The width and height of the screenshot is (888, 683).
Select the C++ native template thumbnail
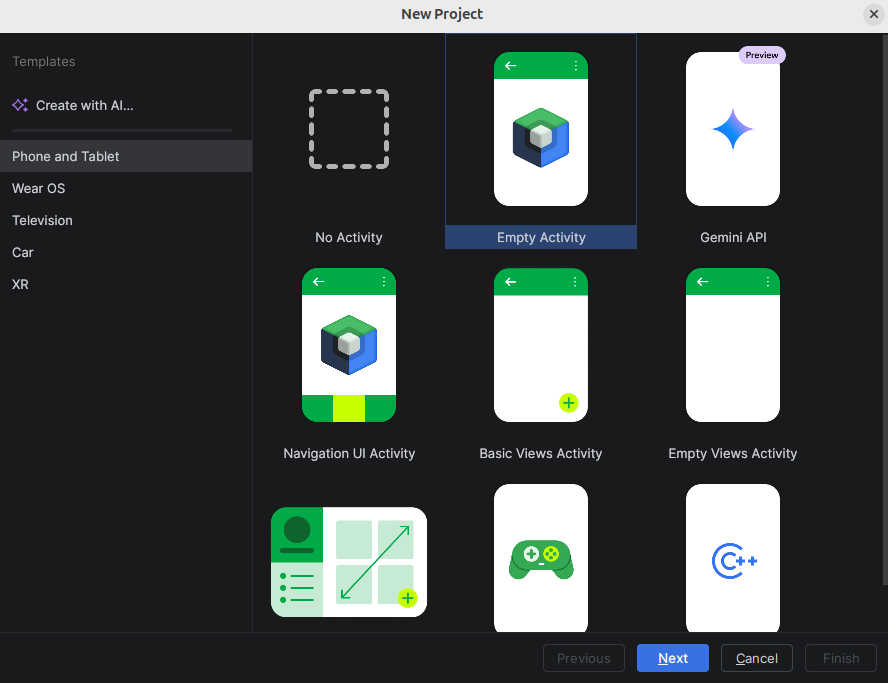tap(733, 558)
